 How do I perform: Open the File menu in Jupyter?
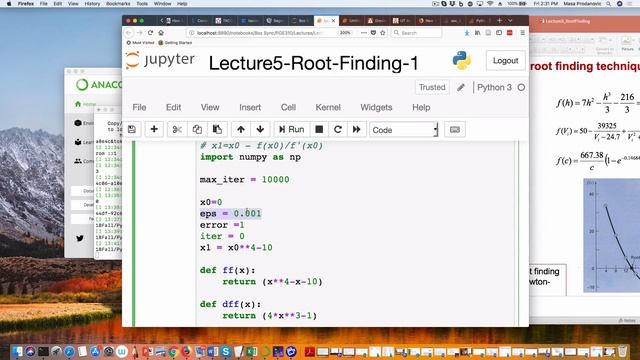point(139,107)
